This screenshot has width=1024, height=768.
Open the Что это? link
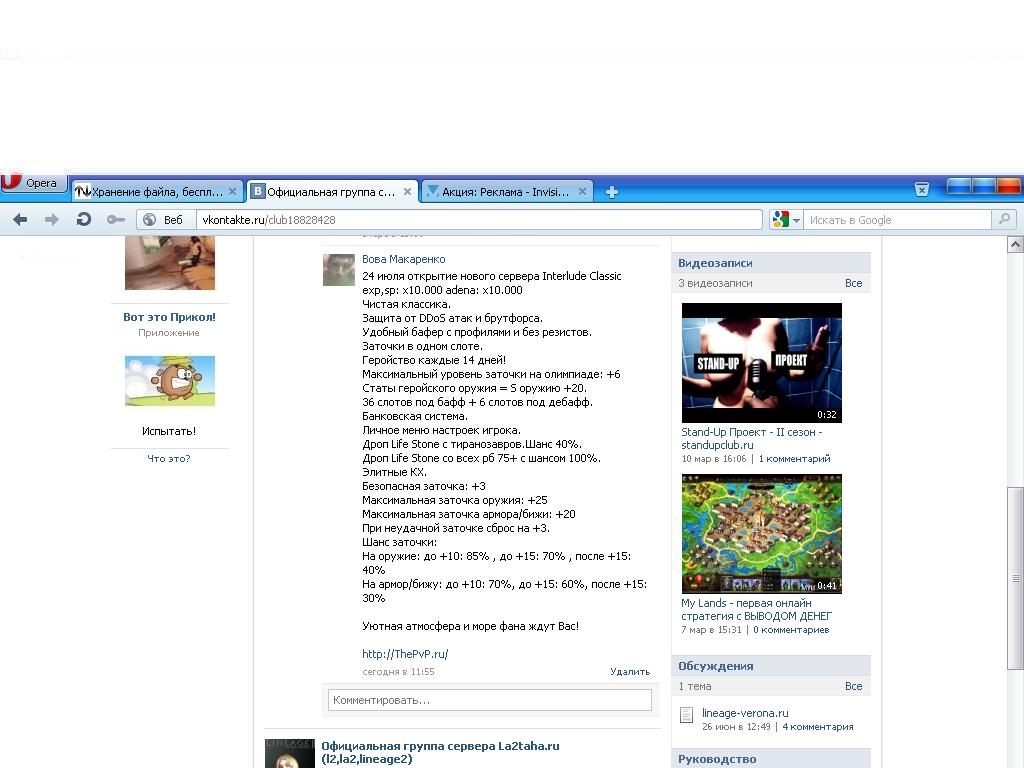click(x=168, y=458)
